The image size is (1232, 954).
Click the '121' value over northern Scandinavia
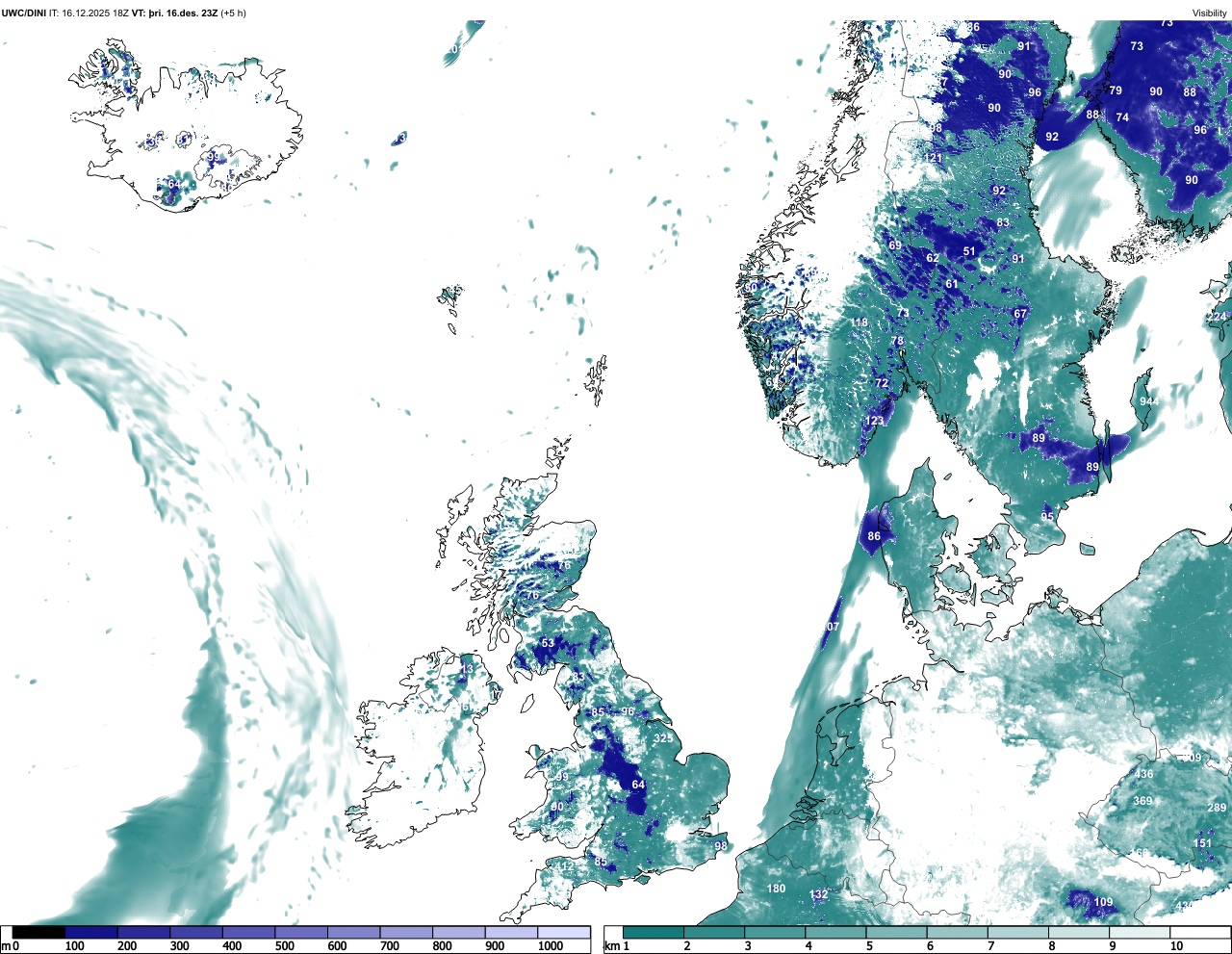coord(933,158)
